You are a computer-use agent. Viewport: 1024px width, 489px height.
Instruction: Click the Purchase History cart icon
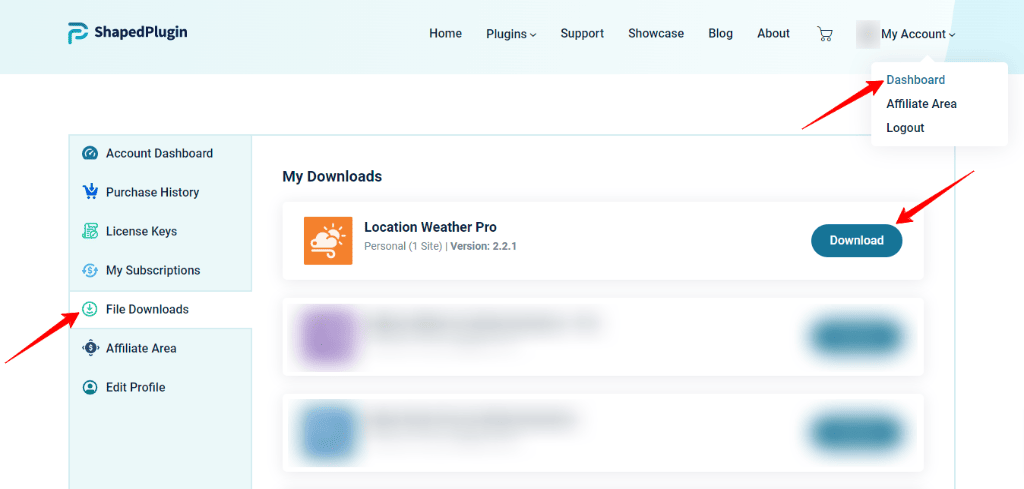tap(90, 192)
